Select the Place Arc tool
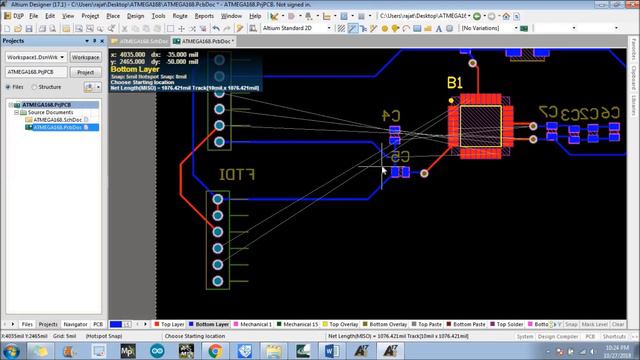The width and height of the screenshot is (640, 360). [x=406, y=29]
